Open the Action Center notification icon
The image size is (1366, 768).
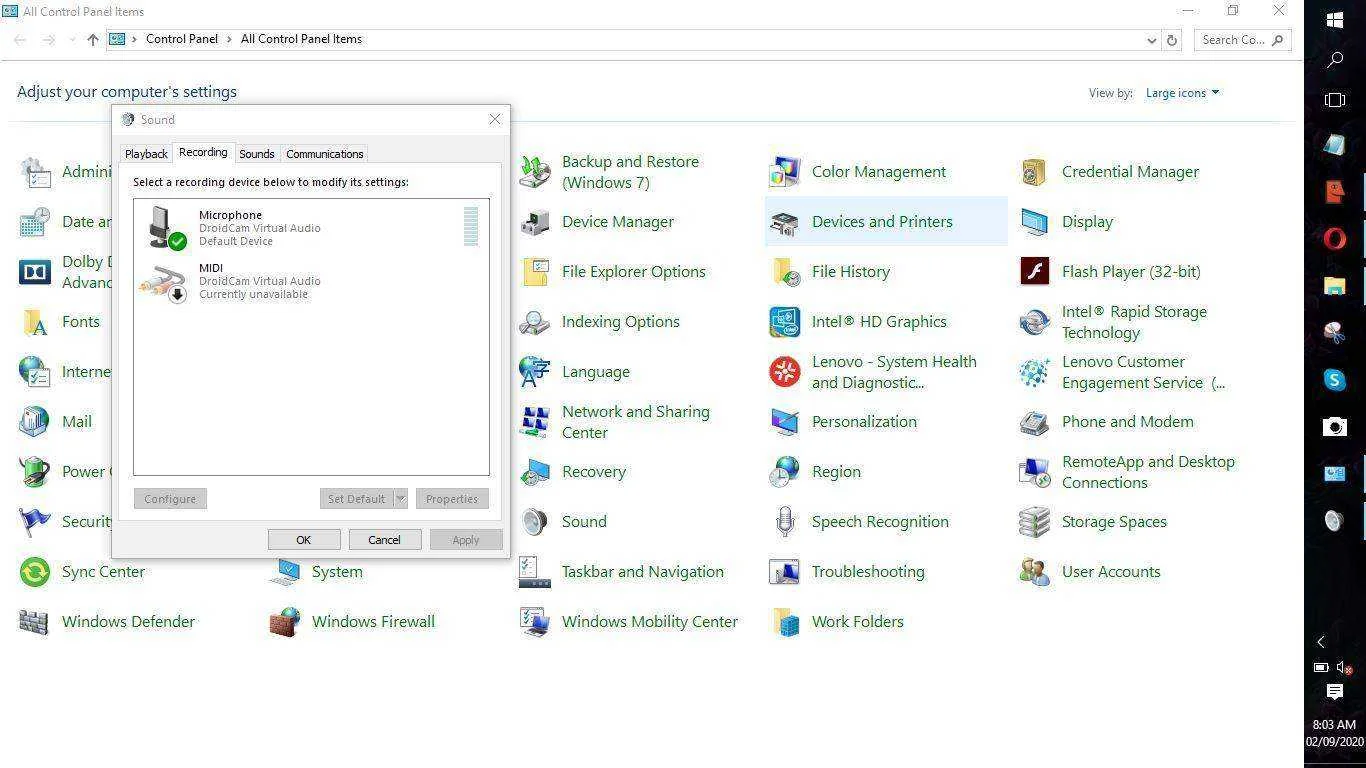1334,691
